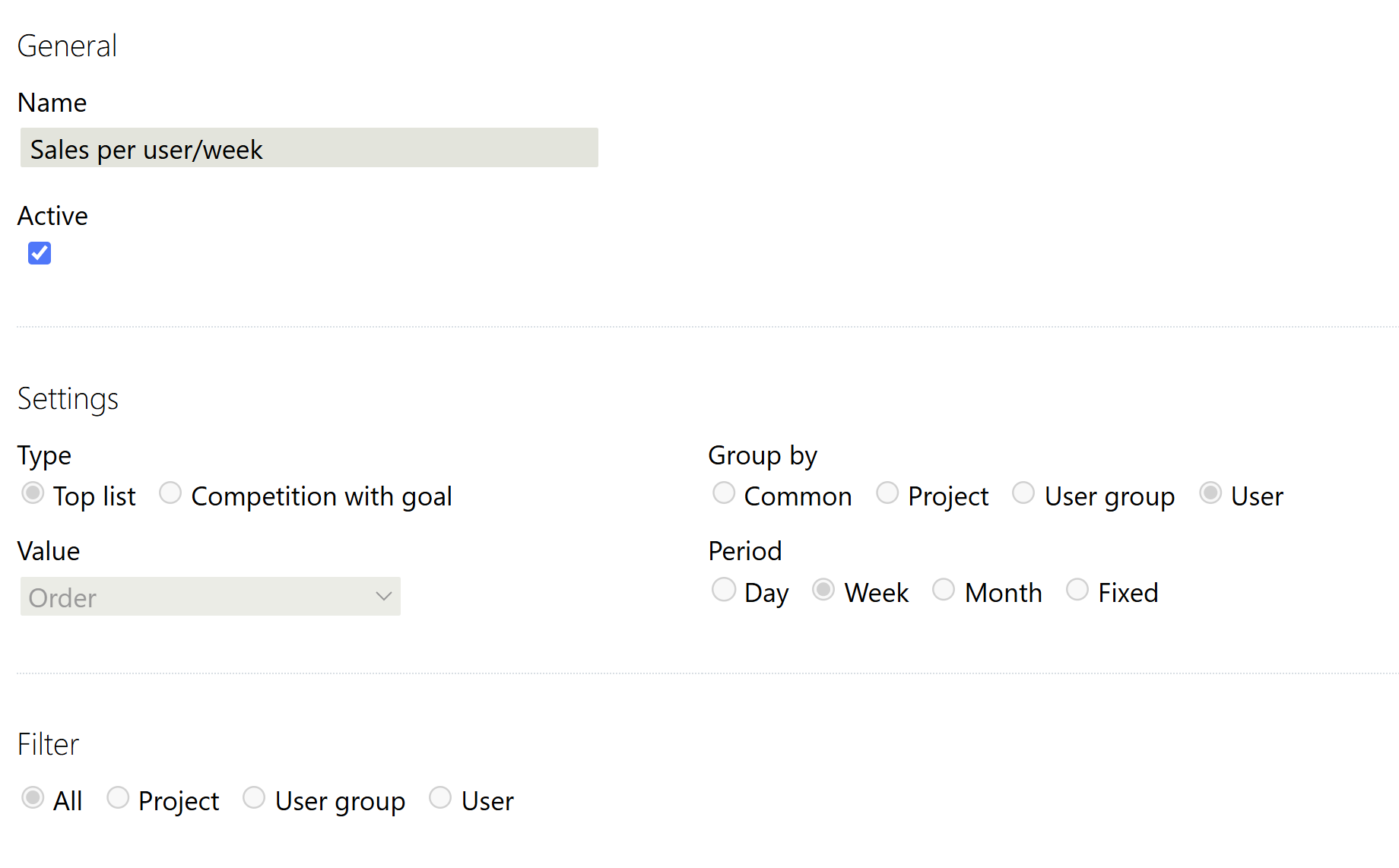
Task: Choose User in the Filter options
Action: [440, 798]
